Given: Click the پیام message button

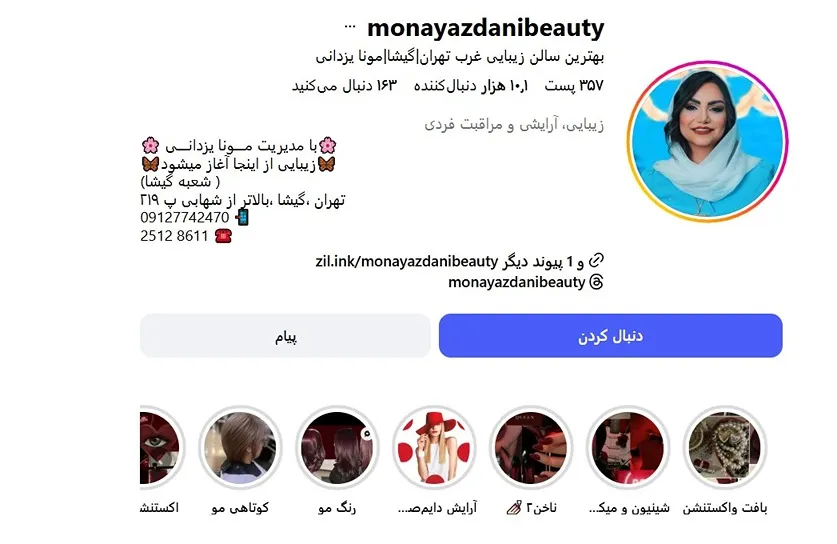Looking at the screenshot, I should [x=285, y=336].
